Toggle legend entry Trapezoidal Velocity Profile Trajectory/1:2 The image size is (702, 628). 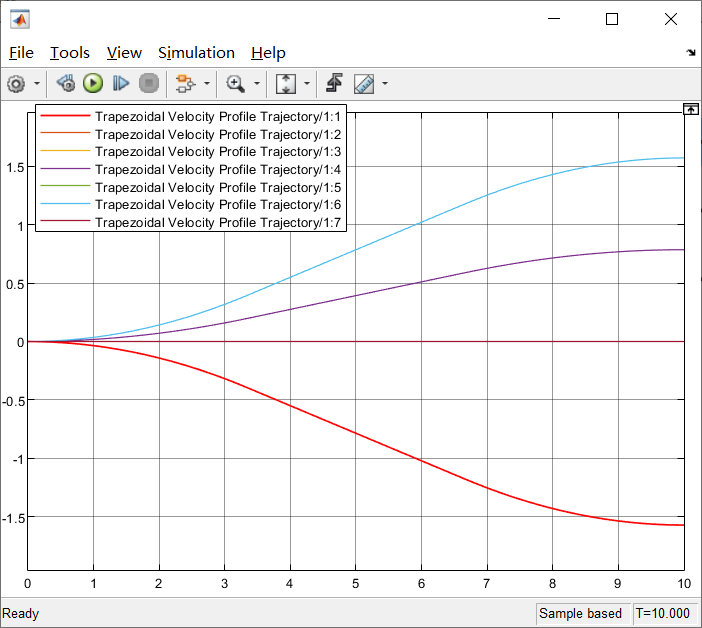191,134
